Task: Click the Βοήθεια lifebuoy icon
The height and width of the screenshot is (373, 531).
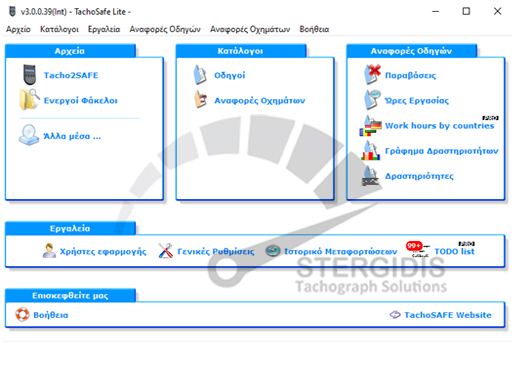Action: click(x=22, y=315)
